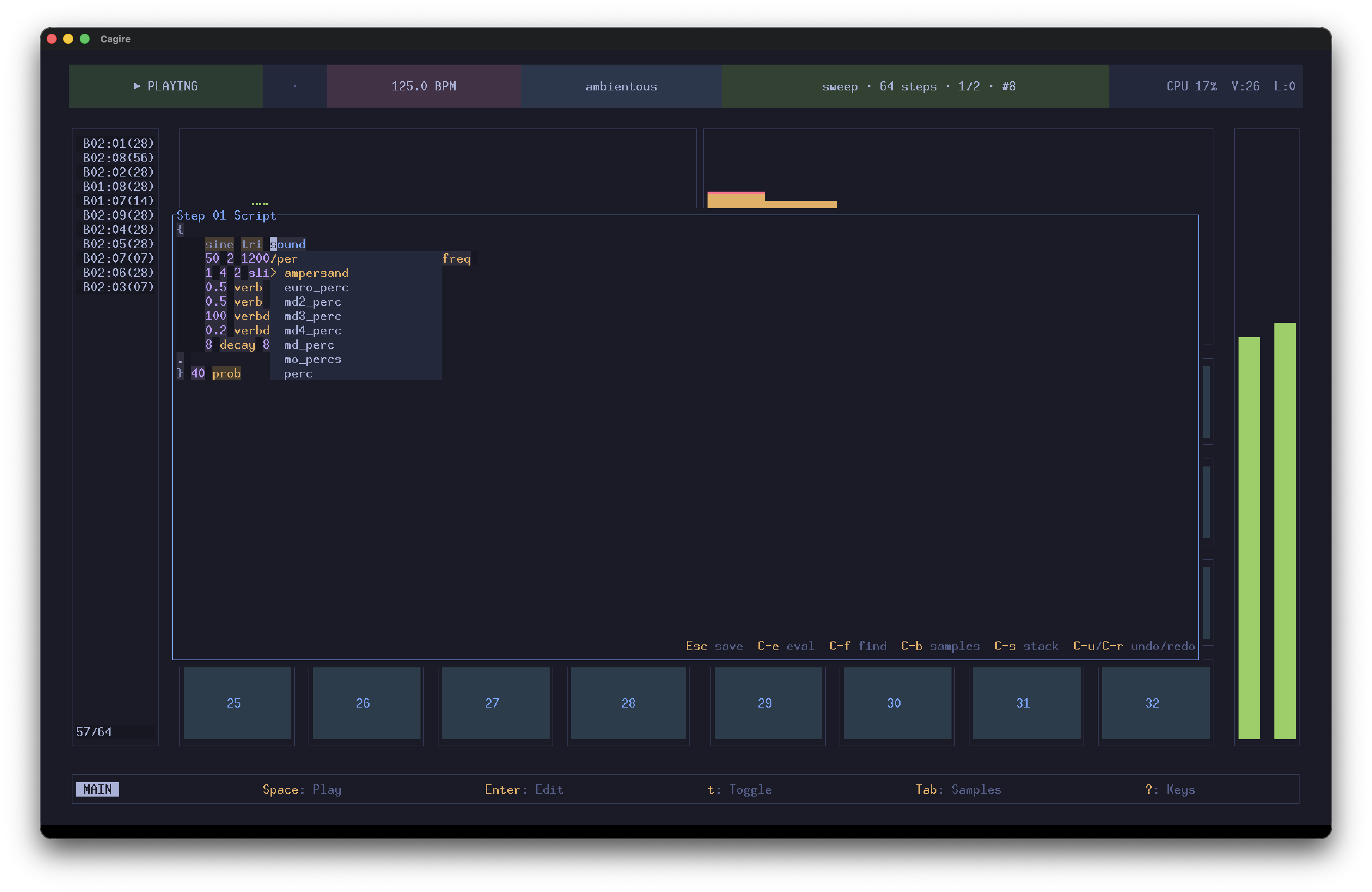
Task: Click B02:08(56) in the left queue list
Action: pos(118,158)
